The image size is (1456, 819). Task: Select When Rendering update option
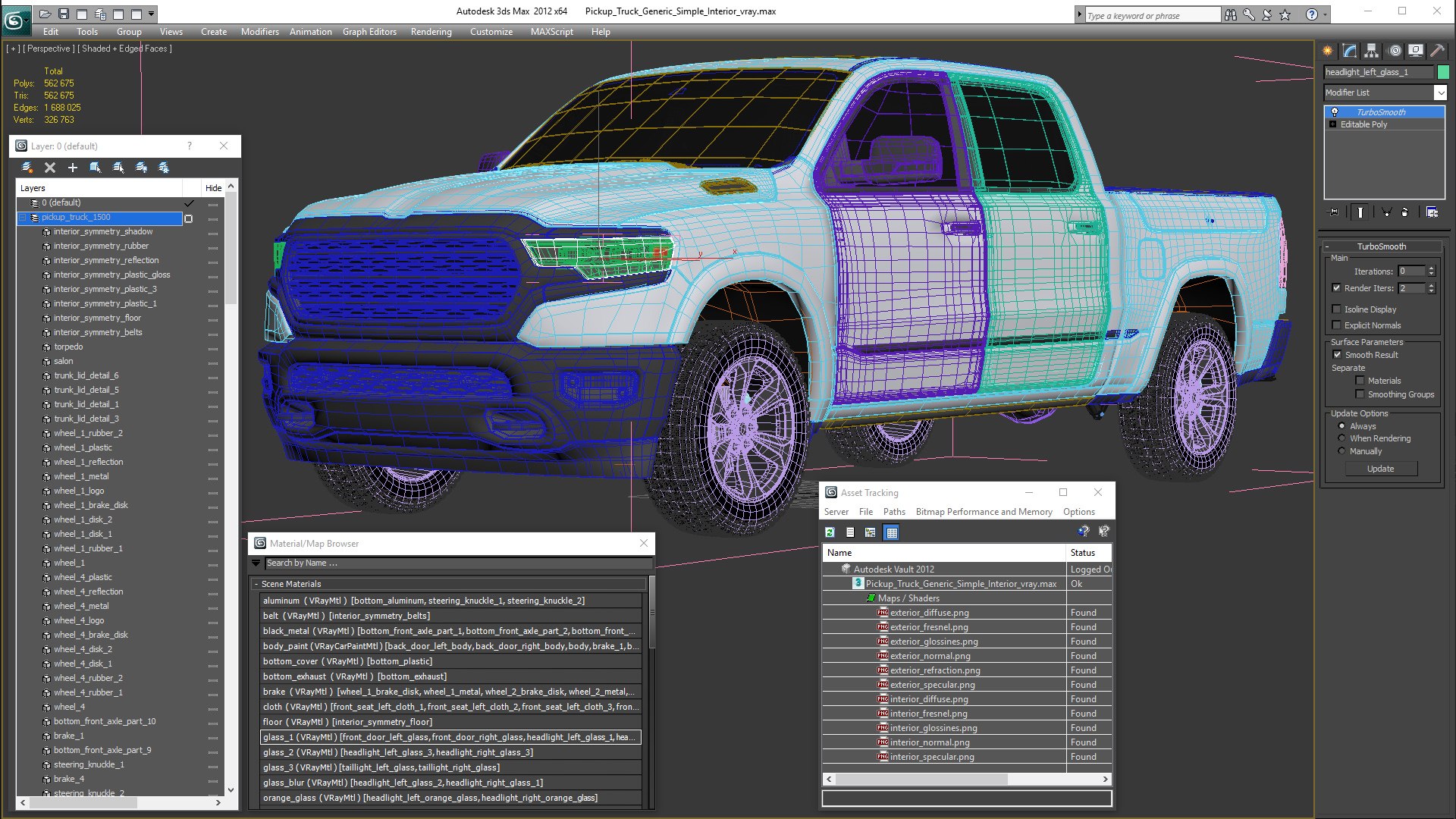pyautogui.click(x=1341, y=438)
